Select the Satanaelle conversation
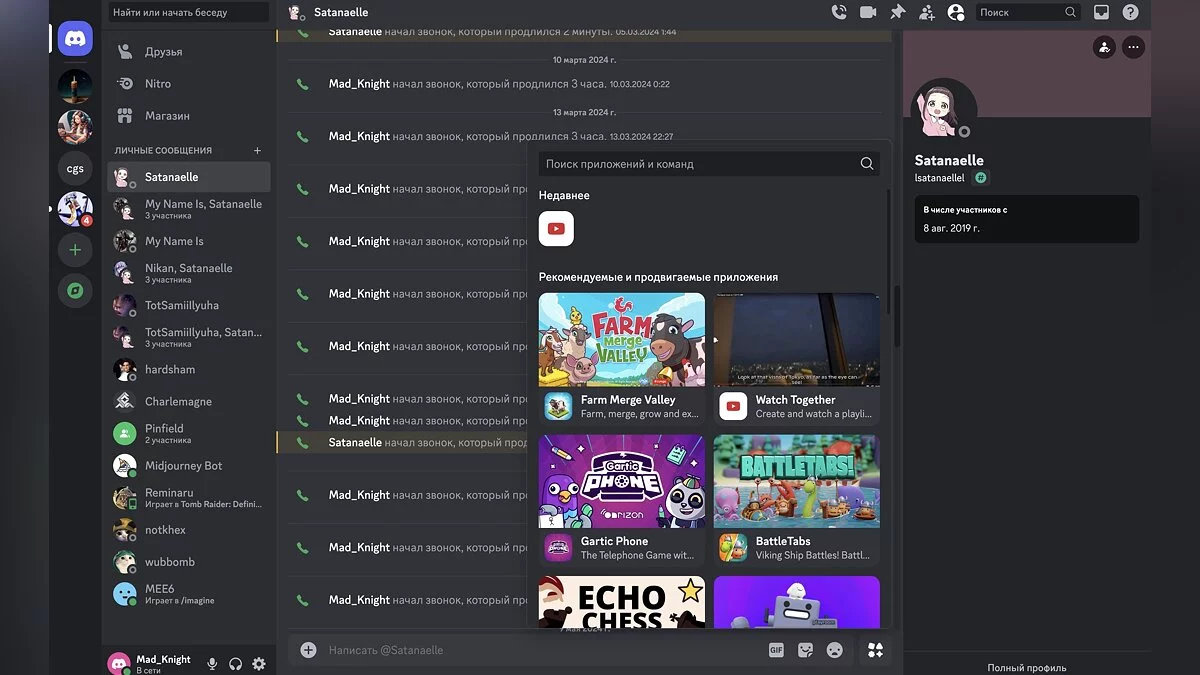1200x675 pixels. point(189,177)
